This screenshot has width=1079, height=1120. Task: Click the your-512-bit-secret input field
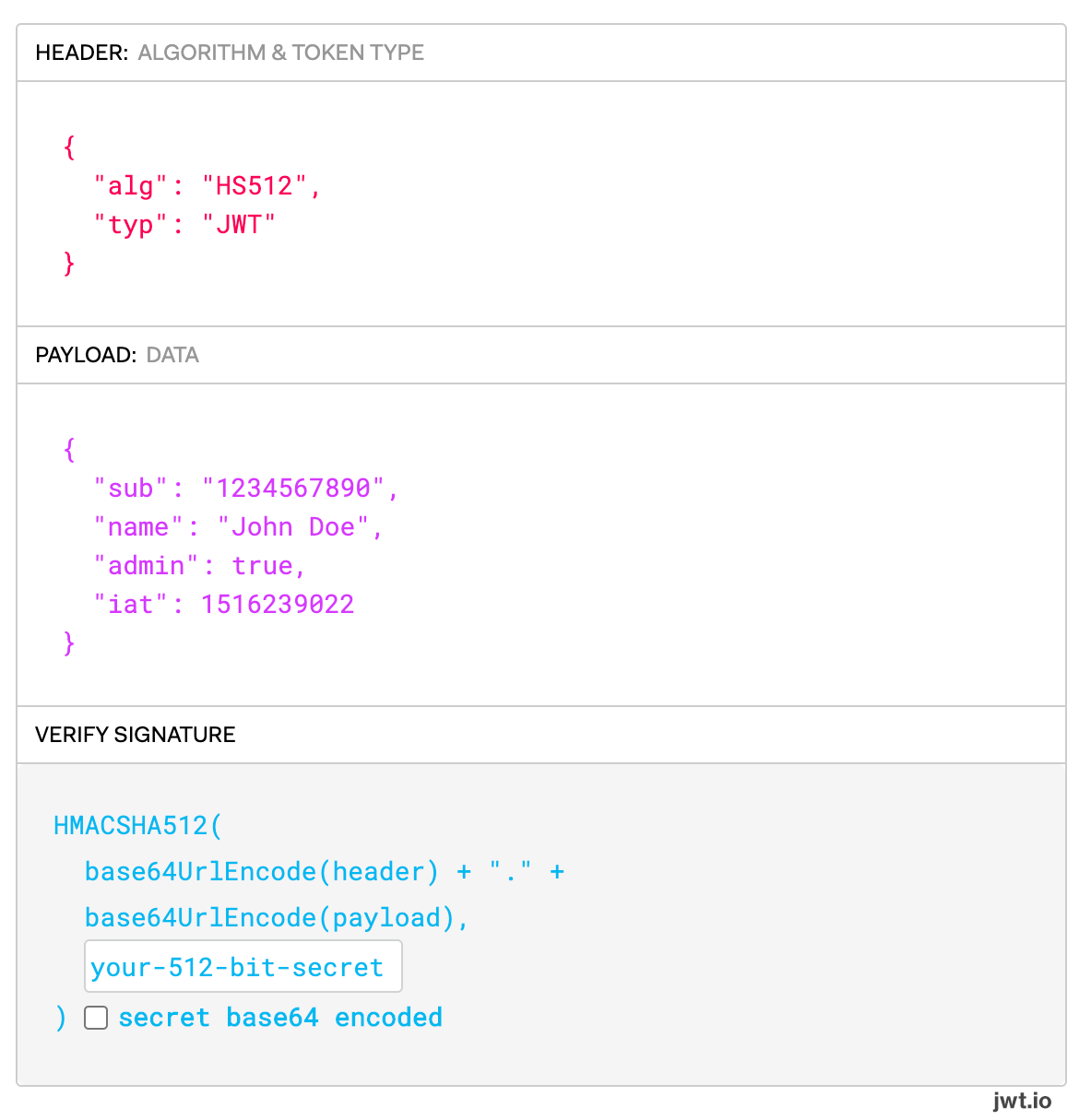pyautogui.click(x=243, y=966)
